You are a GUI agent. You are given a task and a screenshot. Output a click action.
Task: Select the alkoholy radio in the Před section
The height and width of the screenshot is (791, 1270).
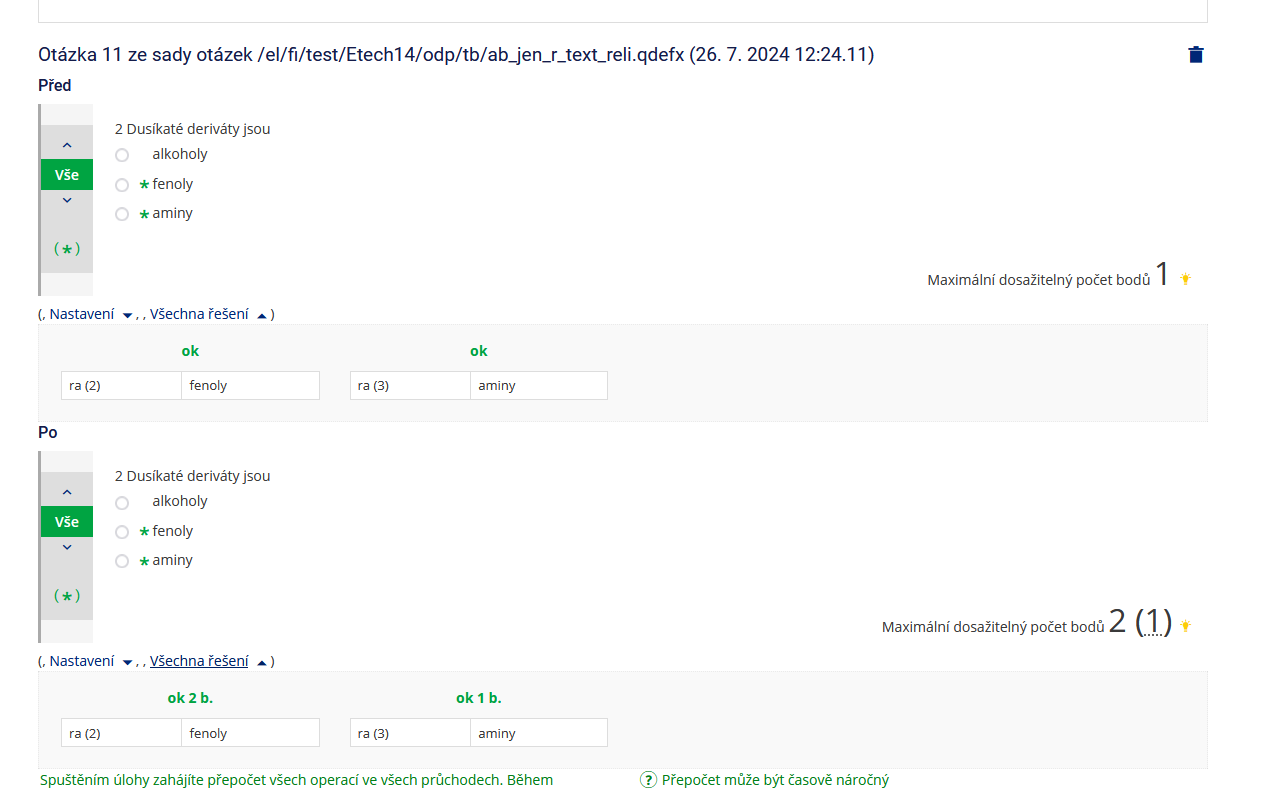click(x=122, y=155)
